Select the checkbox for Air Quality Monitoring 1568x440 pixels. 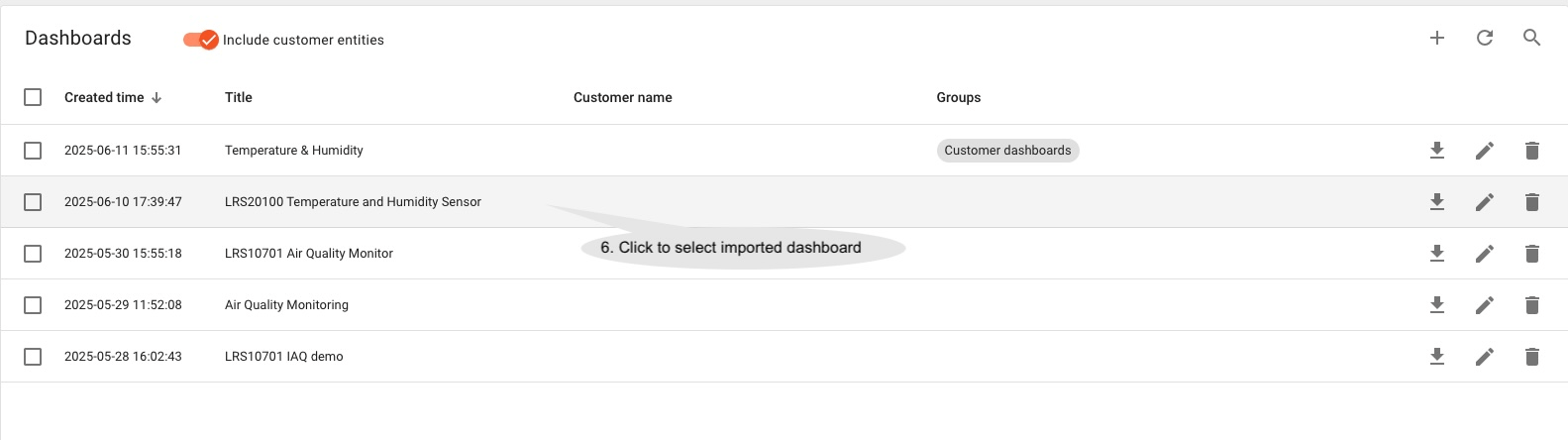click(x=33, y=305)
